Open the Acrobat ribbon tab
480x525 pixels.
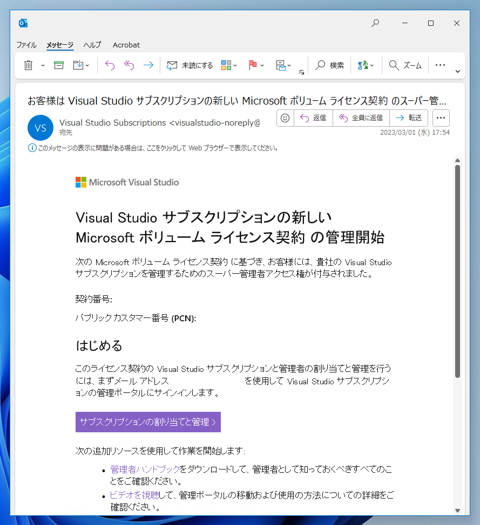pyautogui.click(x=126, y=45)
